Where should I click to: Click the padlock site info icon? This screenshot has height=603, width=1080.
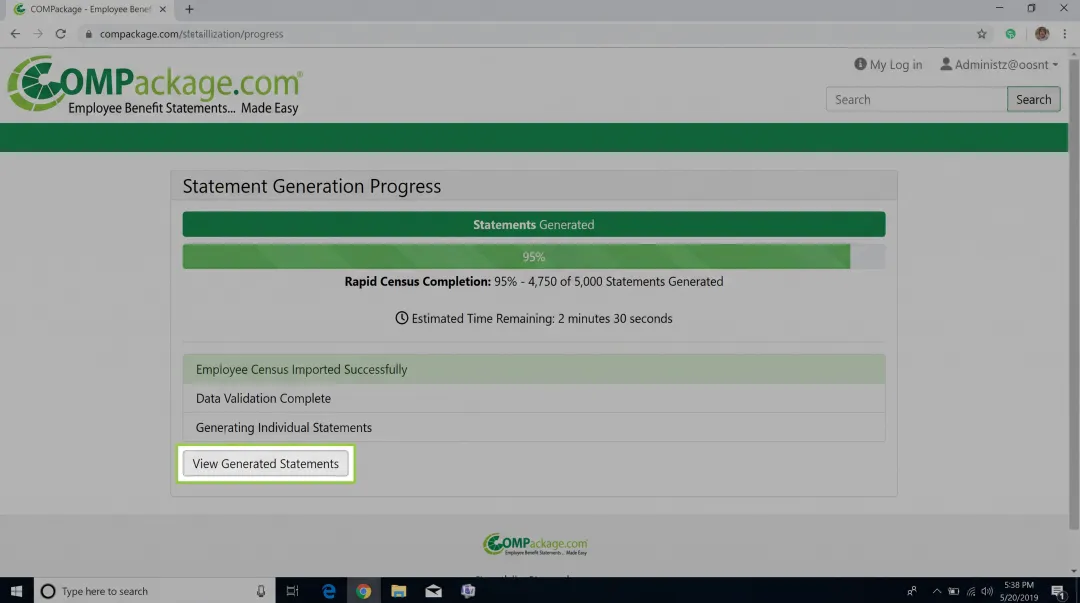click(x=88, y=34)
